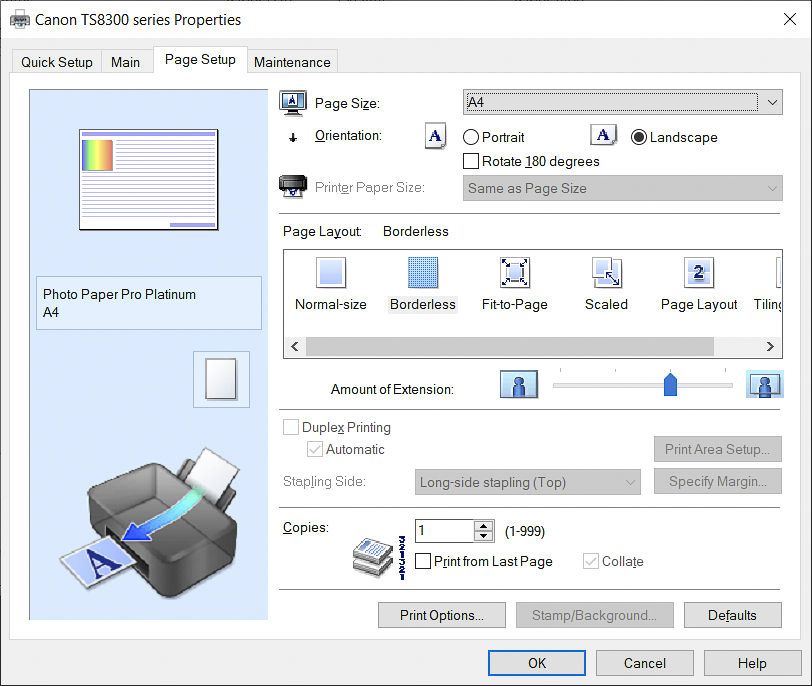Click the Photo Paper Pro Platinum info box

(x=149, y=303)
